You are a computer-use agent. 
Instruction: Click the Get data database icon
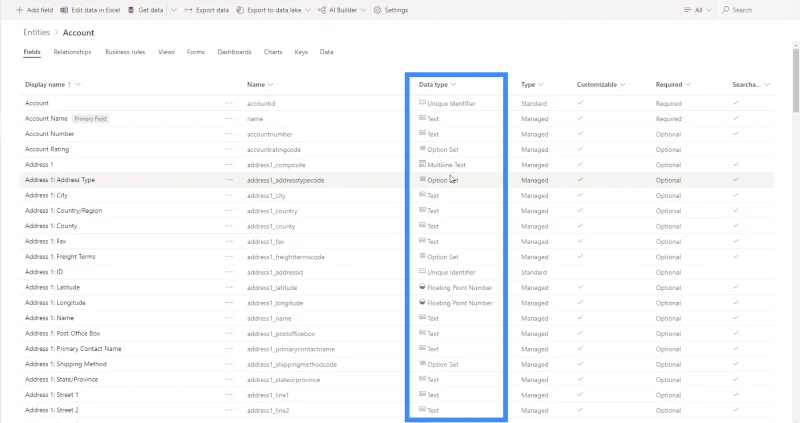click(x=131, y=10)
